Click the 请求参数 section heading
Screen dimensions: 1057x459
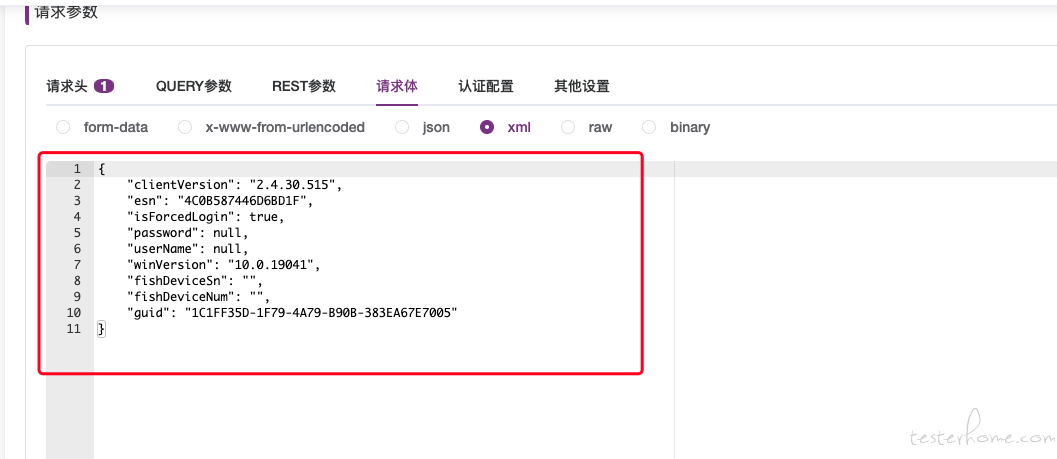pyautogui.click(x=66, y=12)
